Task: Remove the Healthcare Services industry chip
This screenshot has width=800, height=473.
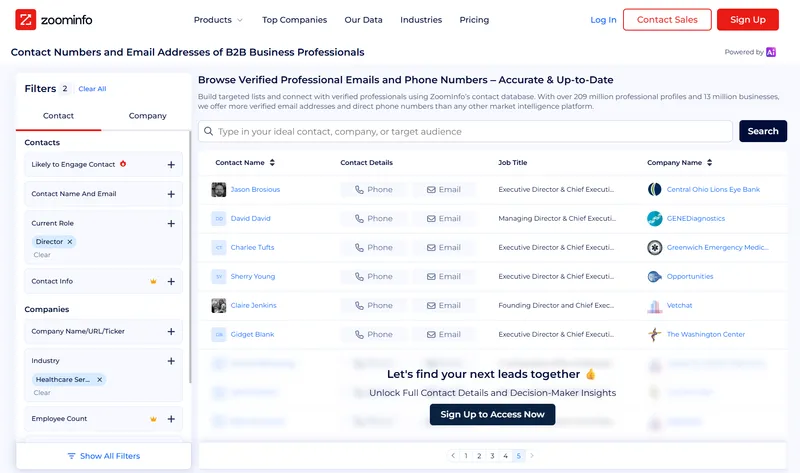Action: coord(100,380)
